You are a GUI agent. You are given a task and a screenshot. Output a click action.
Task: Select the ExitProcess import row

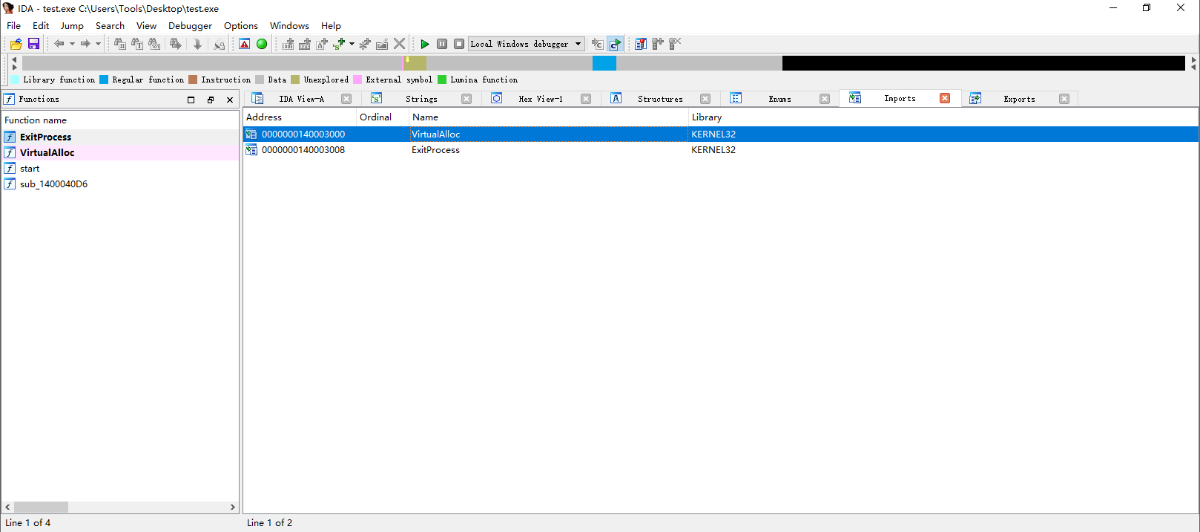(720, 150)
